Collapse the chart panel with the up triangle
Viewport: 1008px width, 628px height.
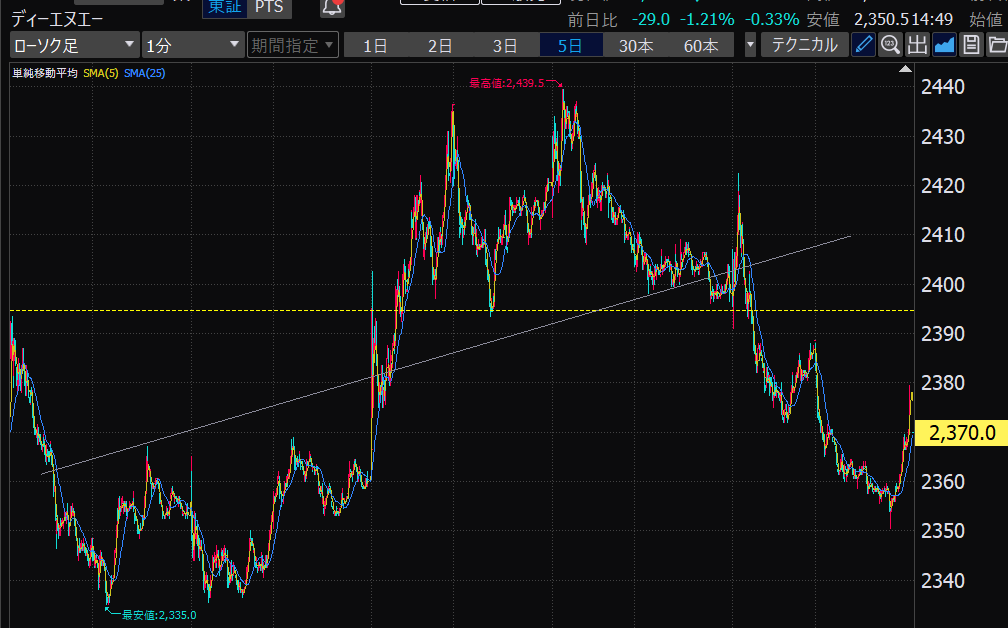905,69
